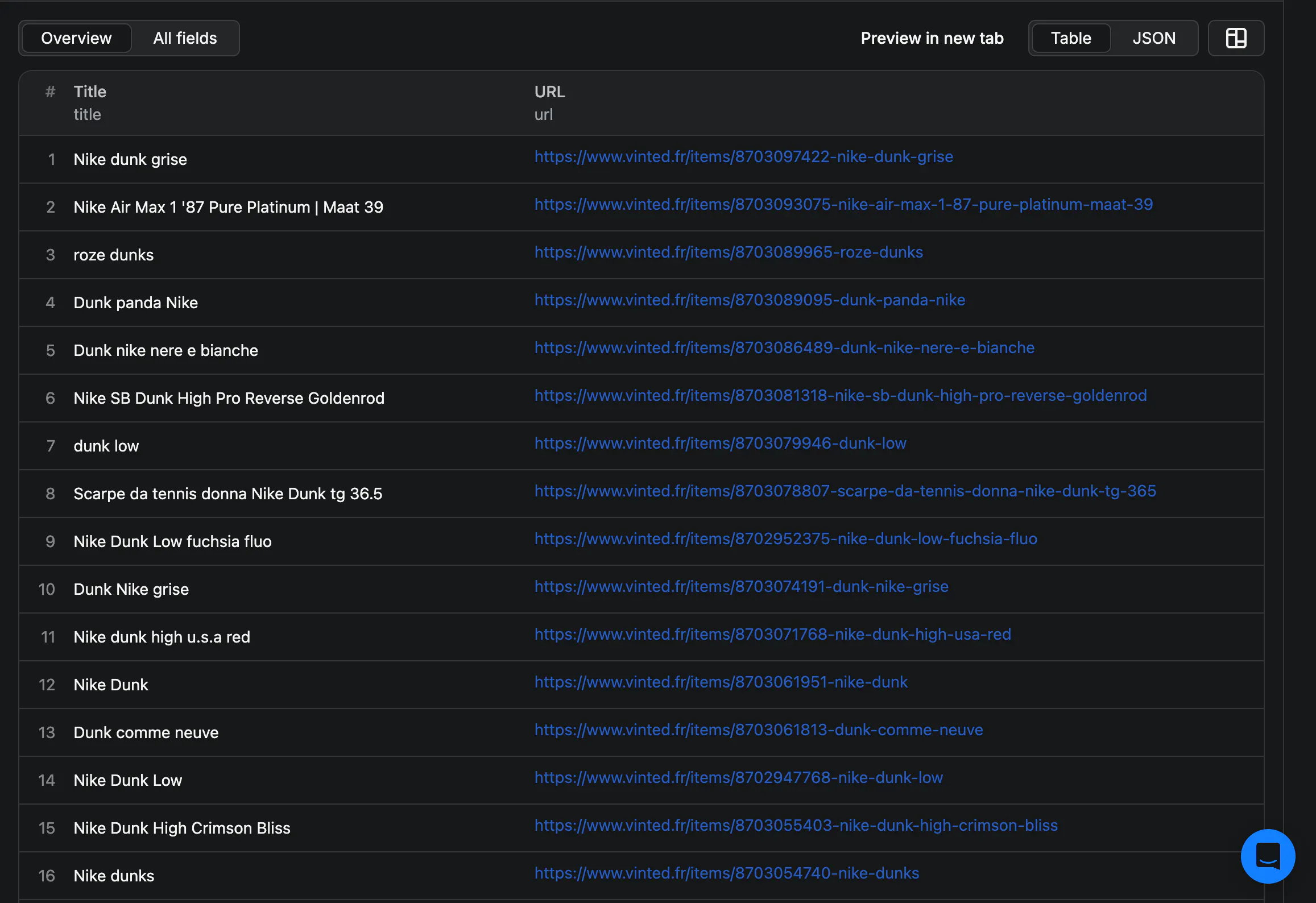Select the title 'Nike dunk grise'
This screenshot has width=1316, height=903.
130,159
